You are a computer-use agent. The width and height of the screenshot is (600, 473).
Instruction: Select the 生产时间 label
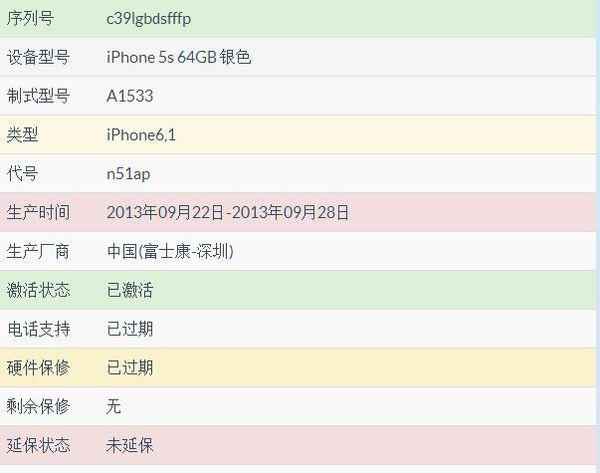click(39, 212)
